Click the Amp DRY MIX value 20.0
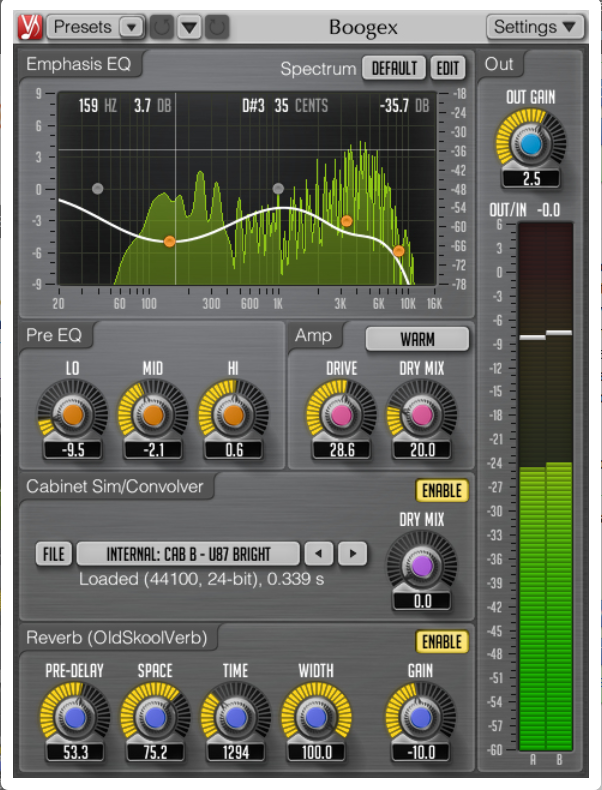Viewport: 602px width, 790px height. 422,450
